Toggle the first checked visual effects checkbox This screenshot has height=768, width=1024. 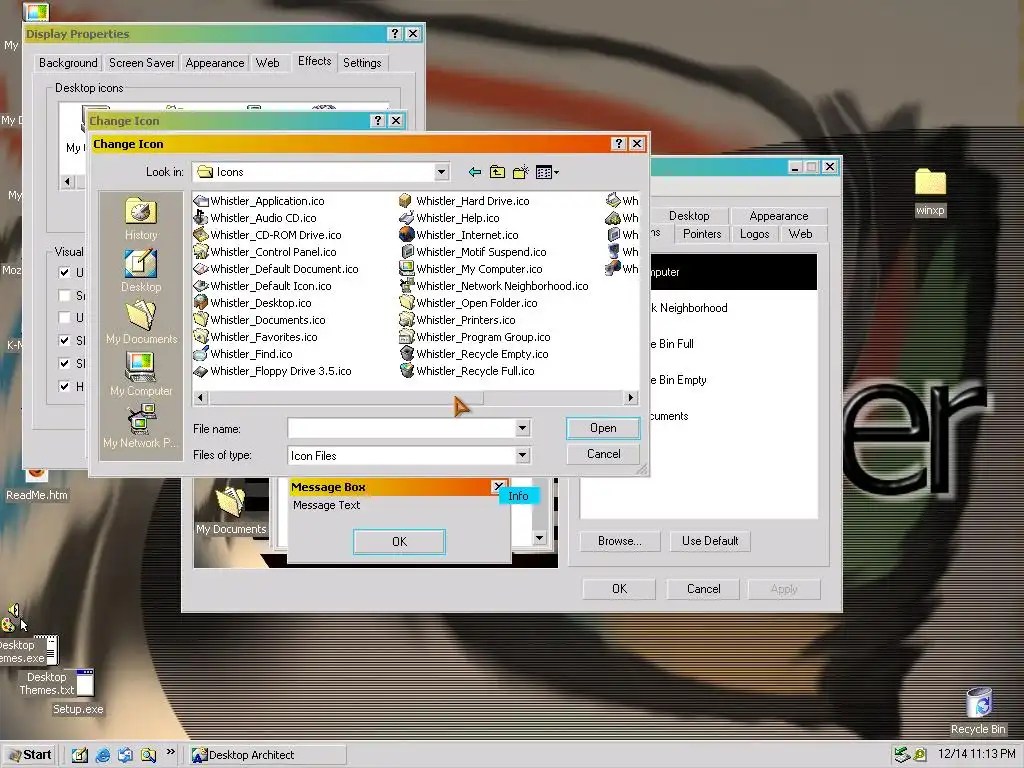[x=64, y=272]
